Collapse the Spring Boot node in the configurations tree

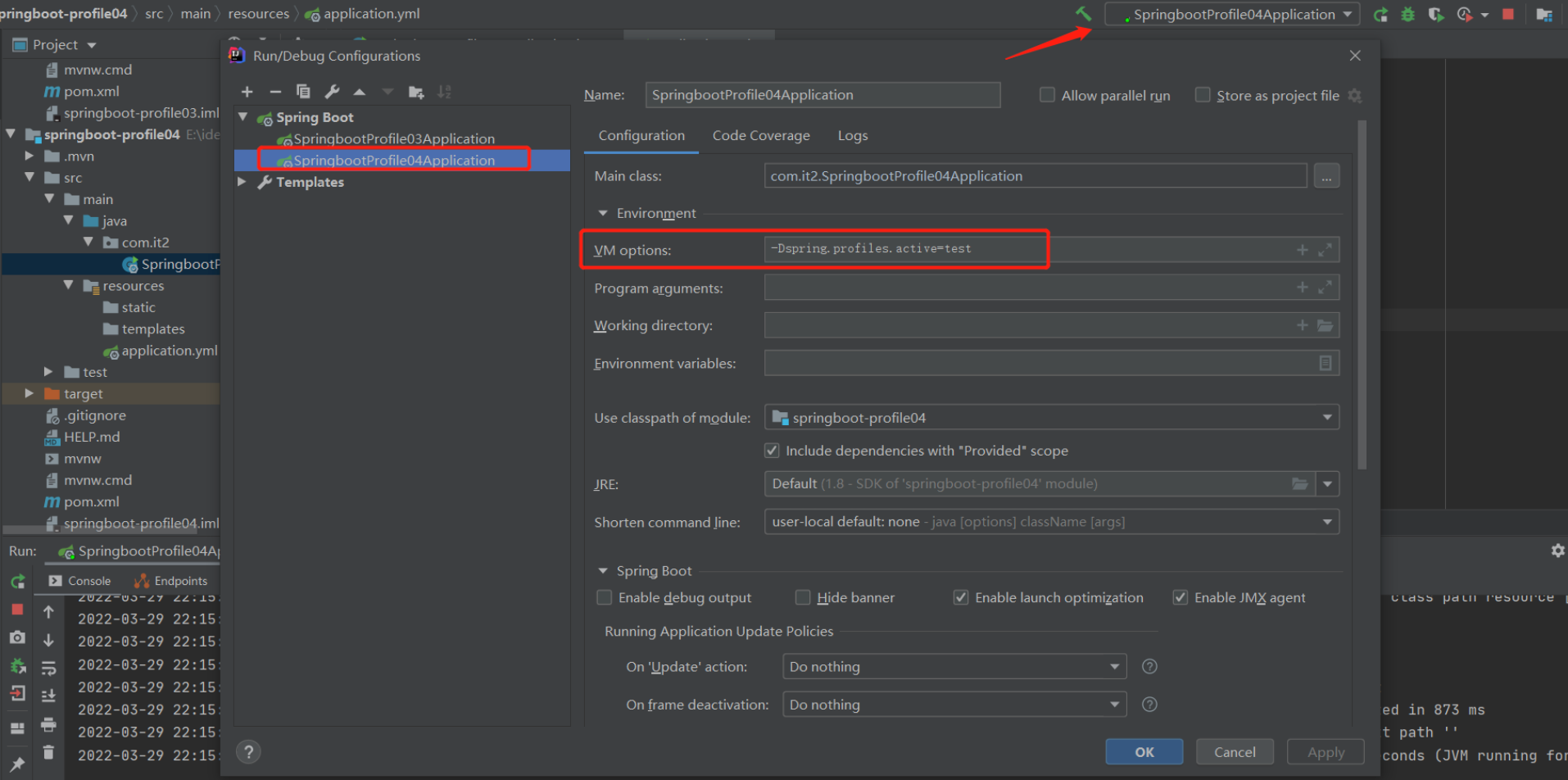pos(242,117)
